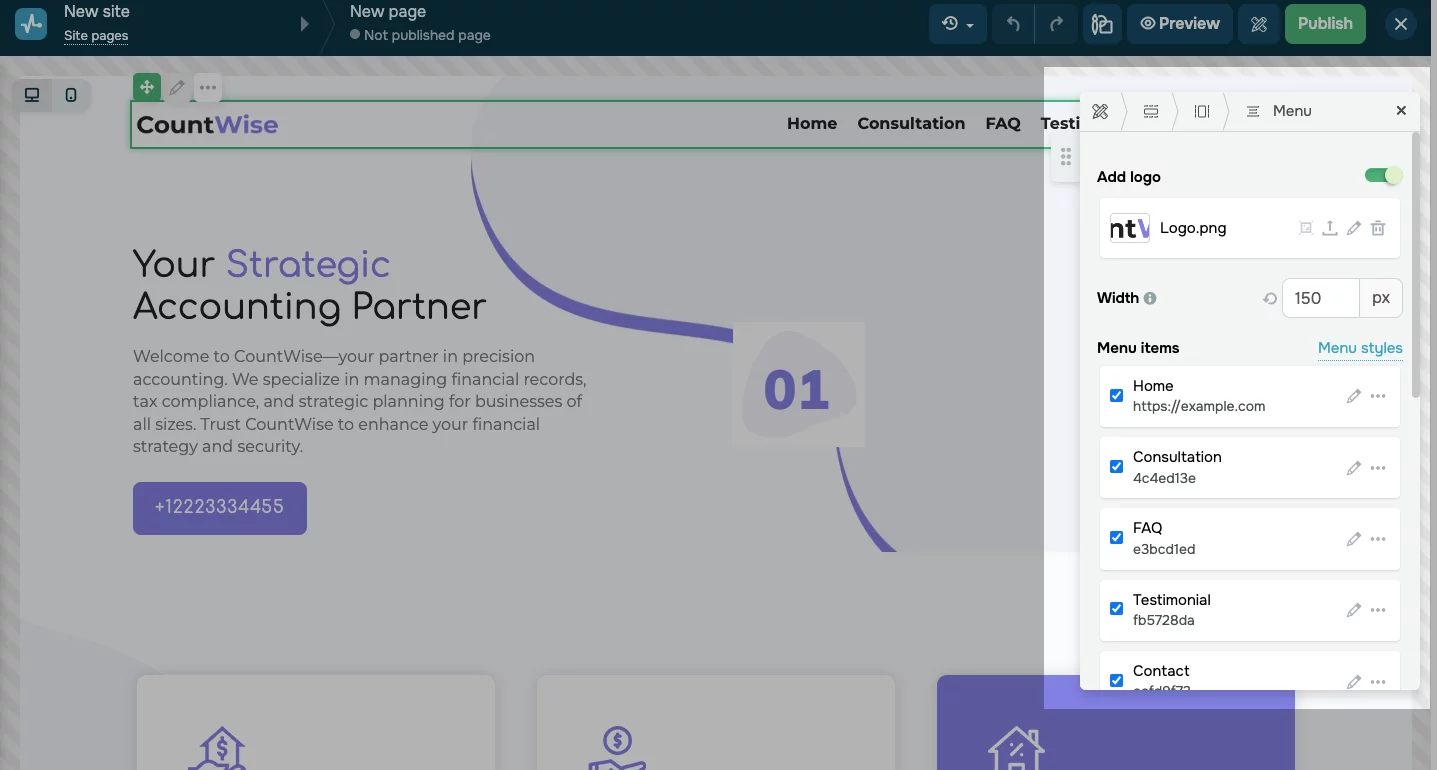Delete the Logo.png image
This screenshot has height=770, width=1437.
tap(1378, 228)
